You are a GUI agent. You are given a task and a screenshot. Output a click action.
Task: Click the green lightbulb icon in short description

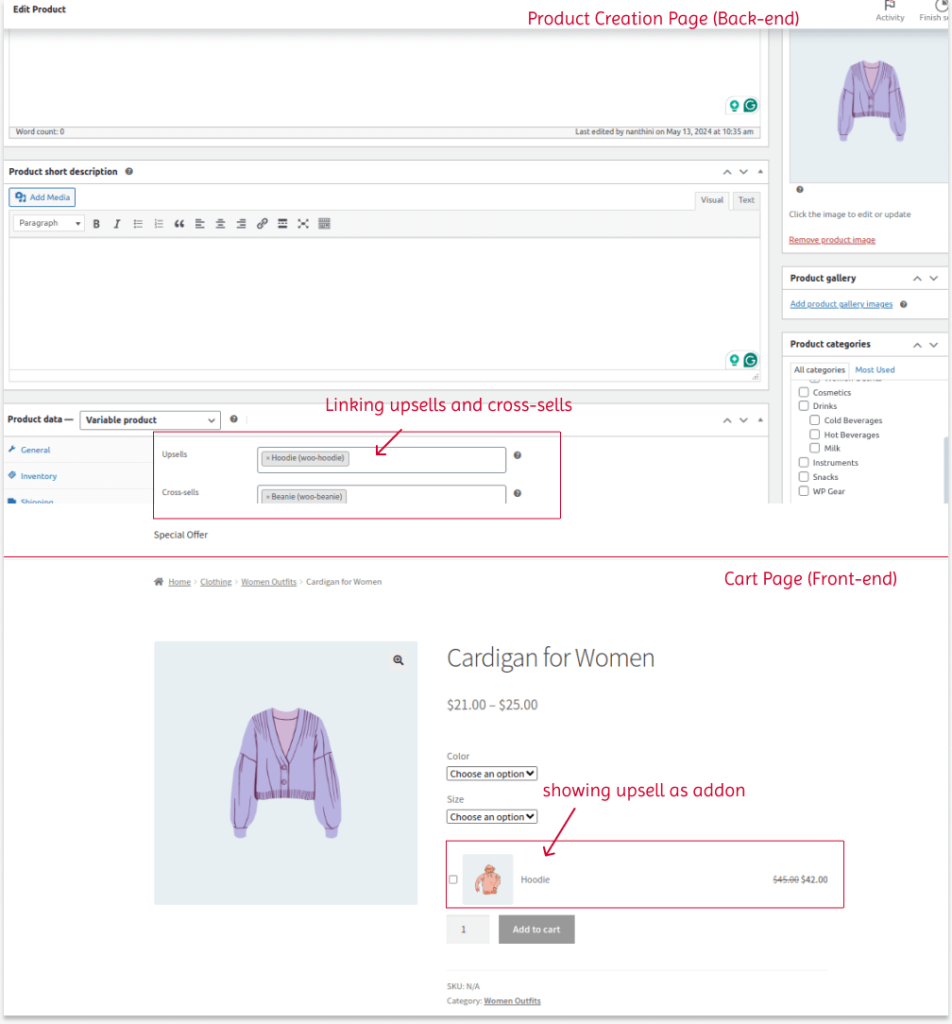point(734,360)
